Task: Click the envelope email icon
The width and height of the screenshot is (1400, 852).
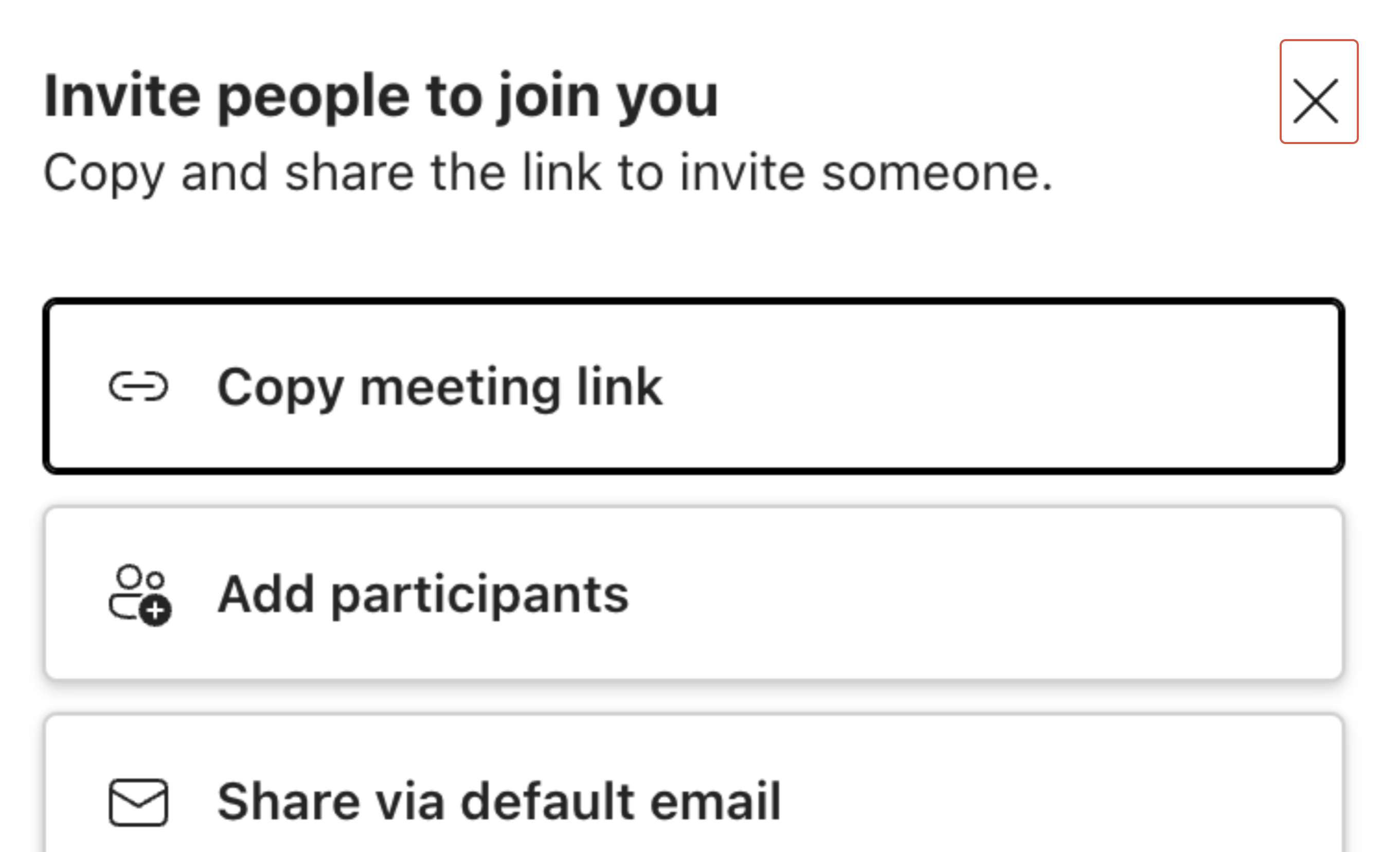Action: (139, 802)
